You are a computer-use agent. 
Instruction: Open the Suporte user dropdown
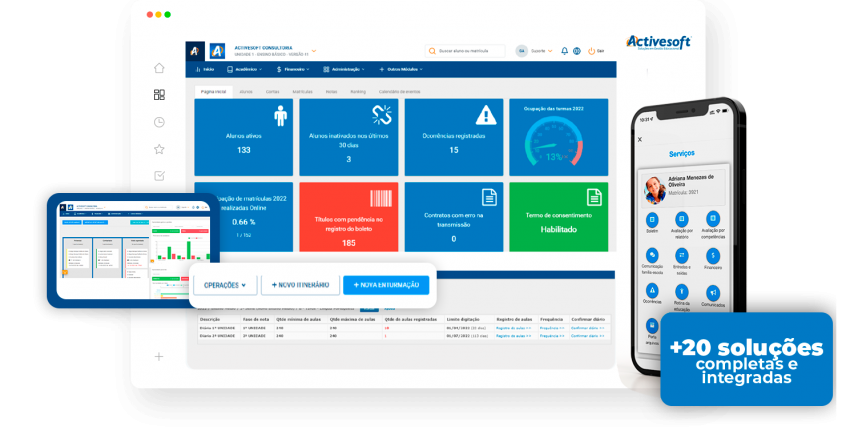point(542,51)
